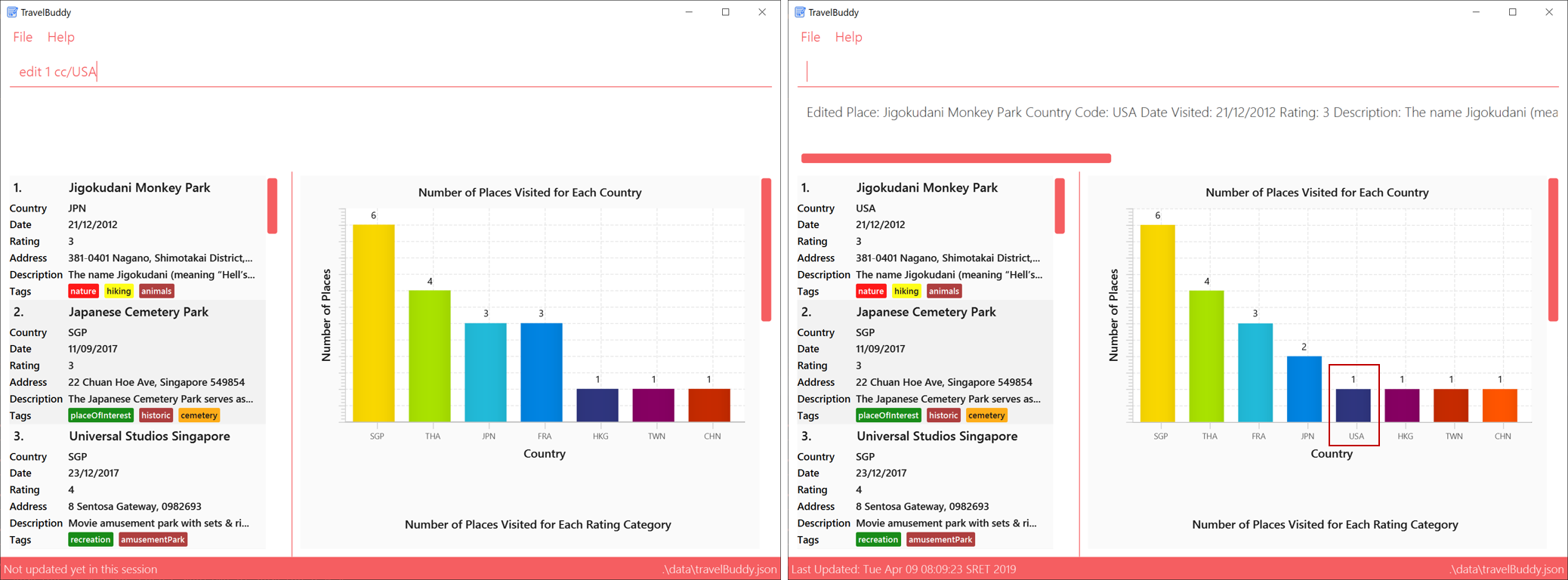The height and width of the screenshot is (580, 1568).
Task: Click 'historic' tag in right window
Action: 943,415
